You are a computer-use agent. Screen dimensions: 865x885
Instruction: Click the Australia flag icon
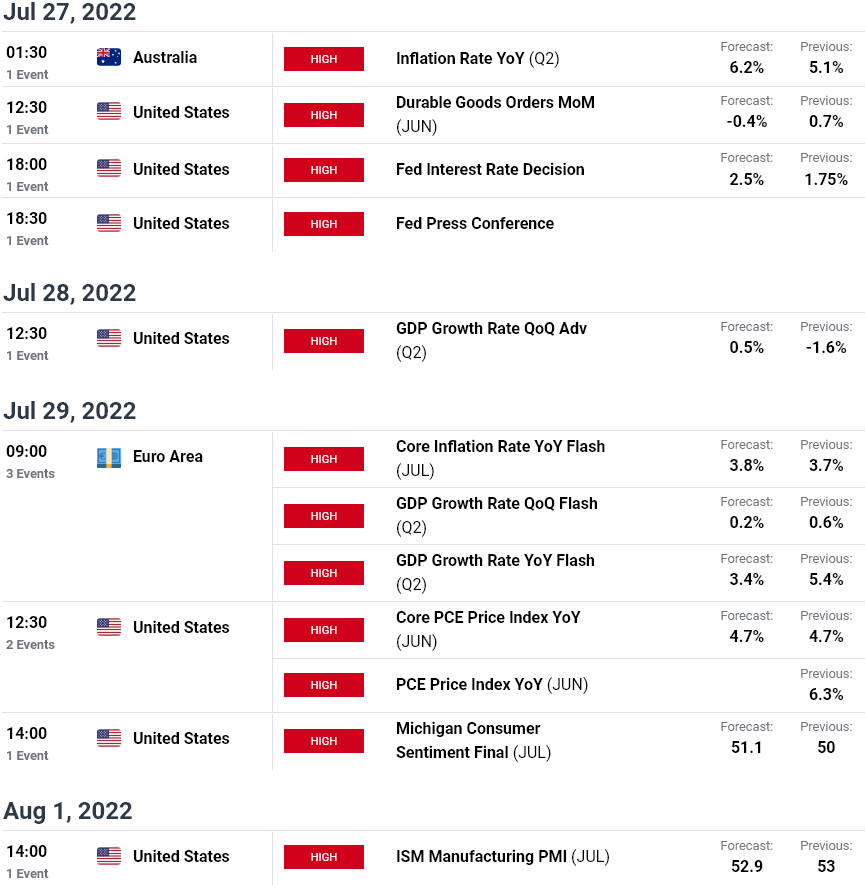109,58
